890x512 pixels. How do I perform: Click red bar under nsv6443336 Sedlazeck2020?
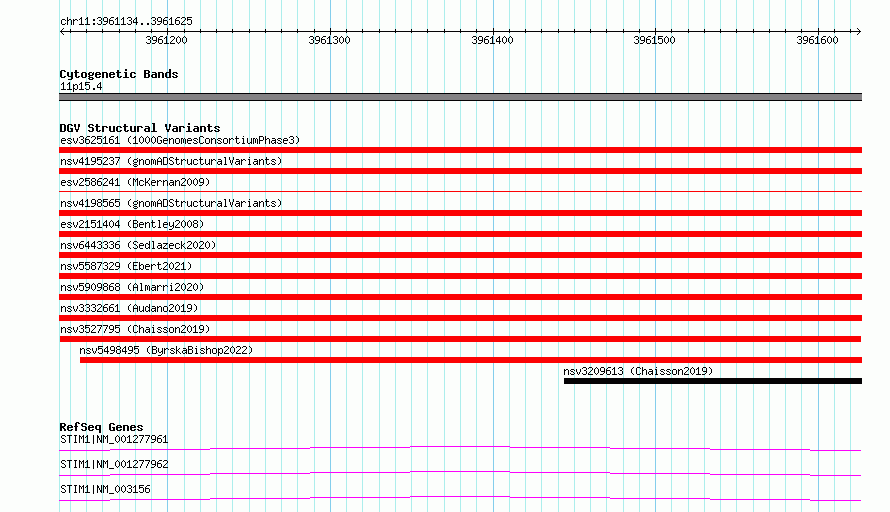pyautogui.click(x=460, y=255)
